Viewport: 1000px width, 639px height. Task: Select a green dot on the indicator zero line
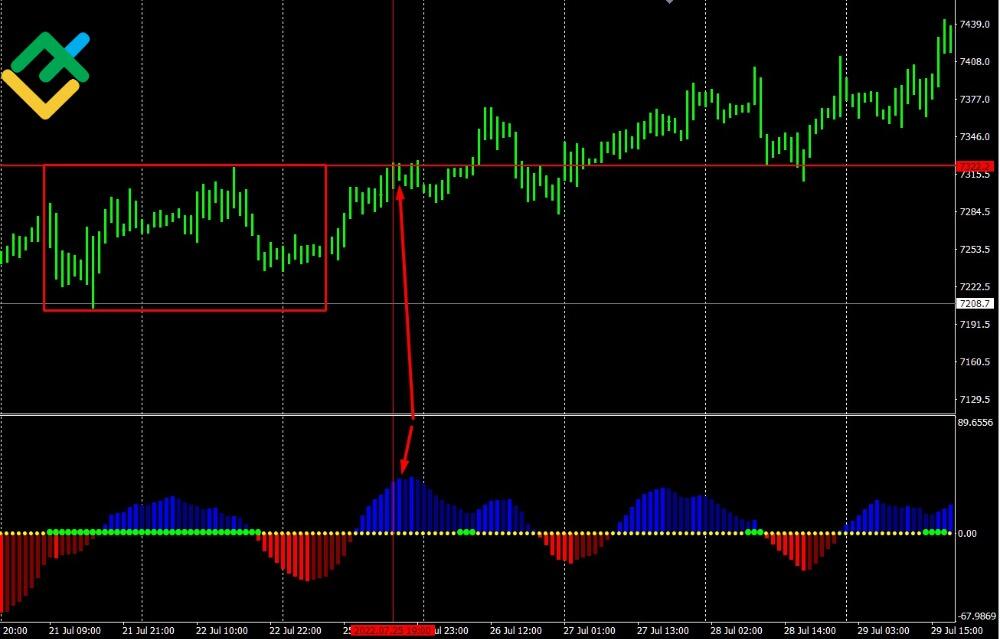[x=140, y=531]
